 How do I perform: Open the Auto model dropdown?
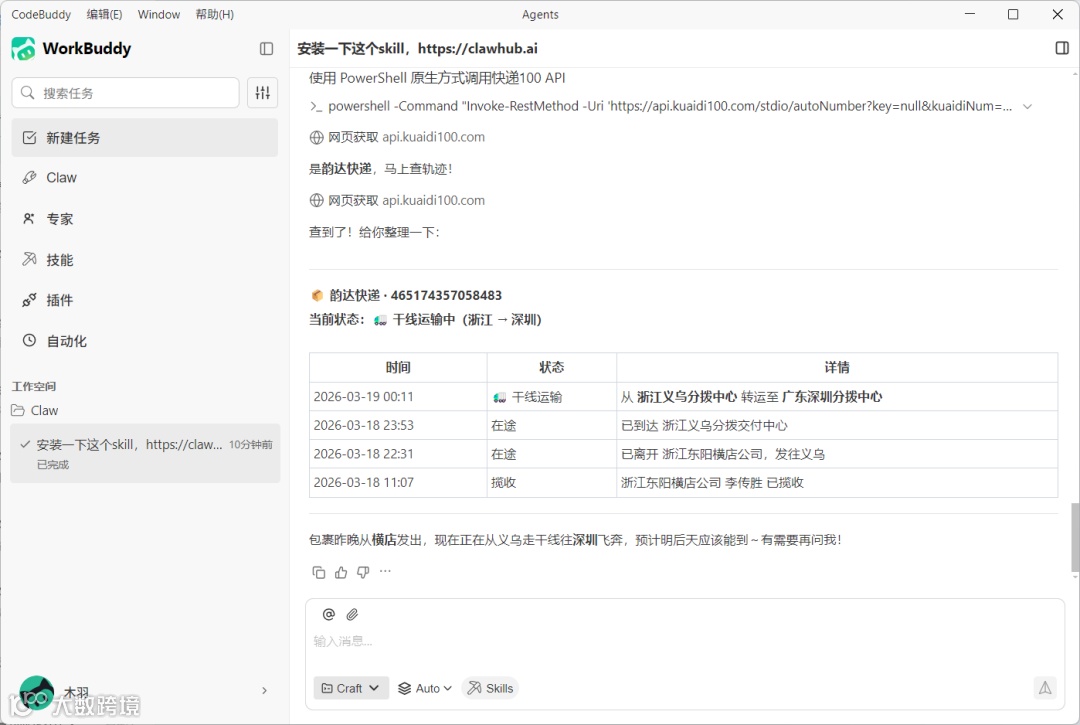pos(425,688)
